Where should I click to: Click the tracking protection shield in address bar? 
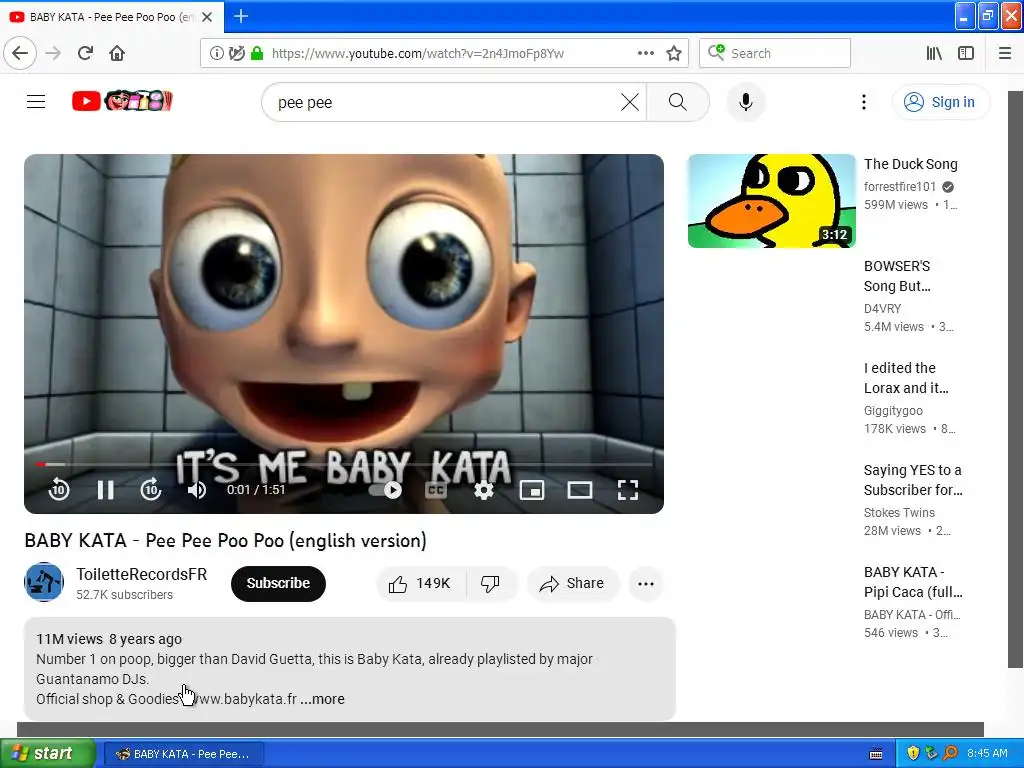[237, 54]
